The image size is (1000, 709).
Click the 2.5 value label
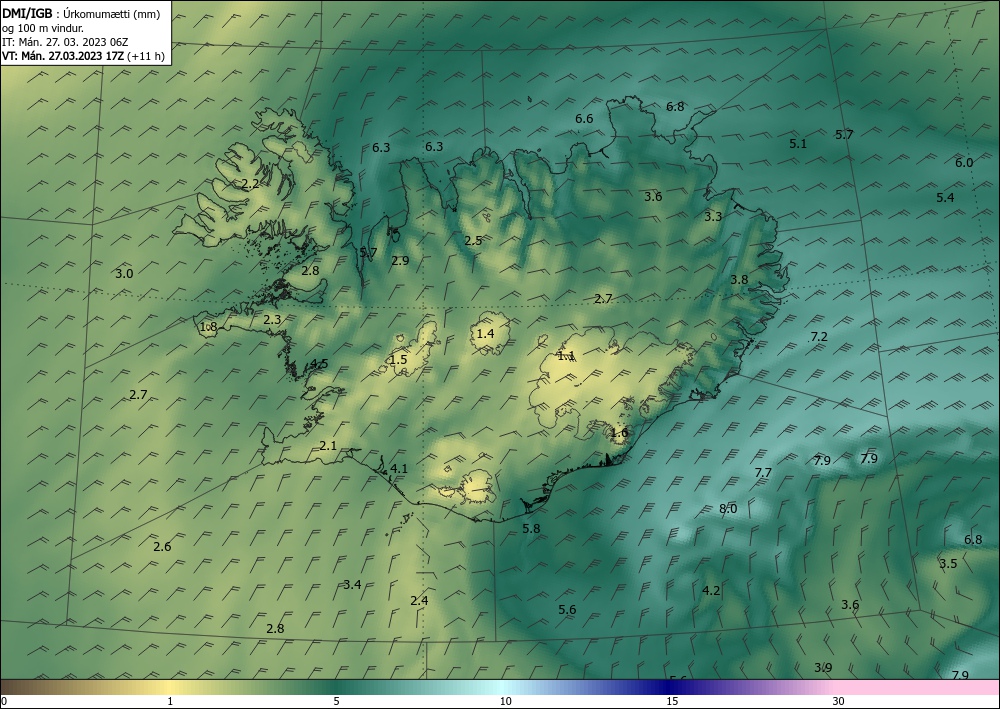tap(473, 240)
